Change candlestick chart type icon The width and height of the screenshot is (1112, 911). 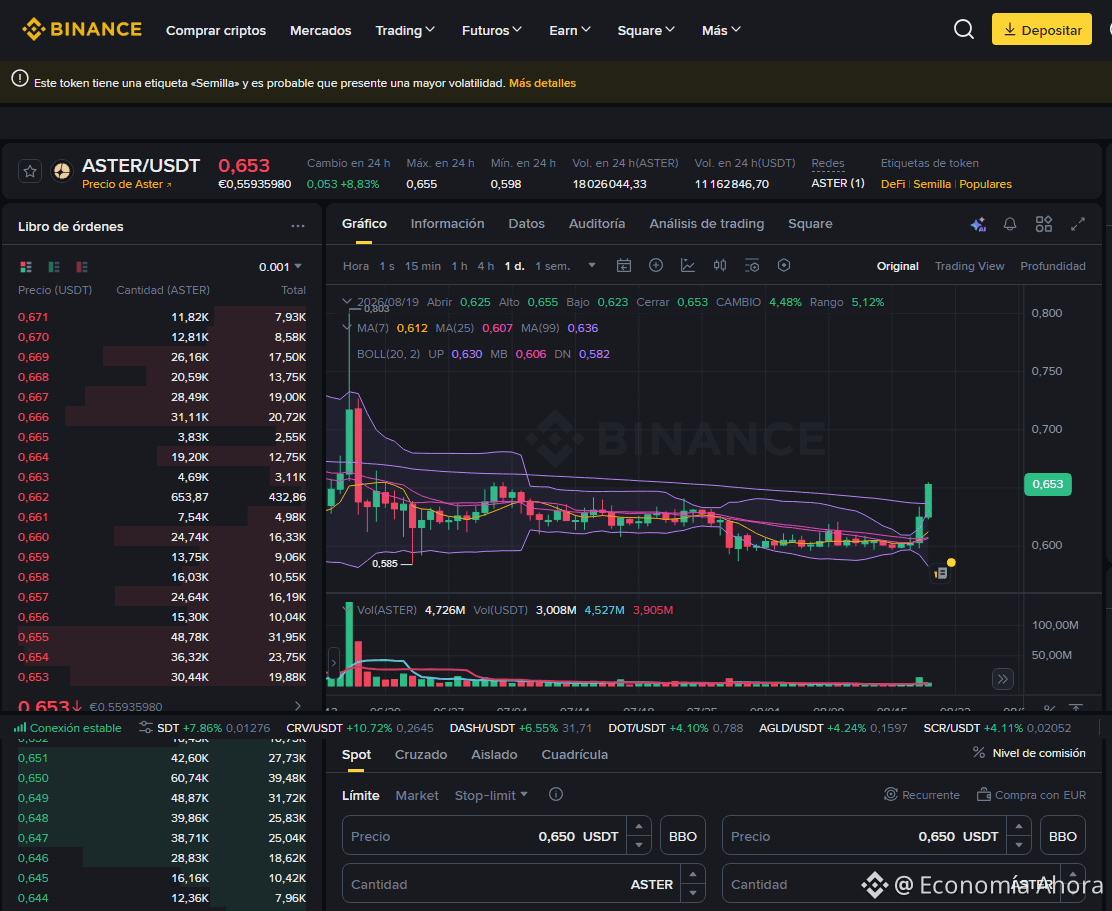pos(720,265)
